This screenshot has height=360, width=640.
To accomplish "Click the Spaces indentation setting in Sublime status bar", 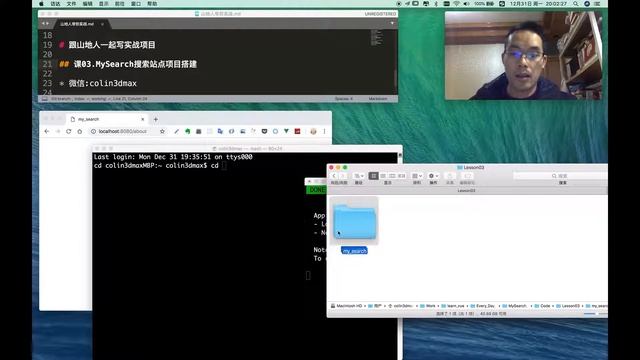I will [x=344, y=99].
